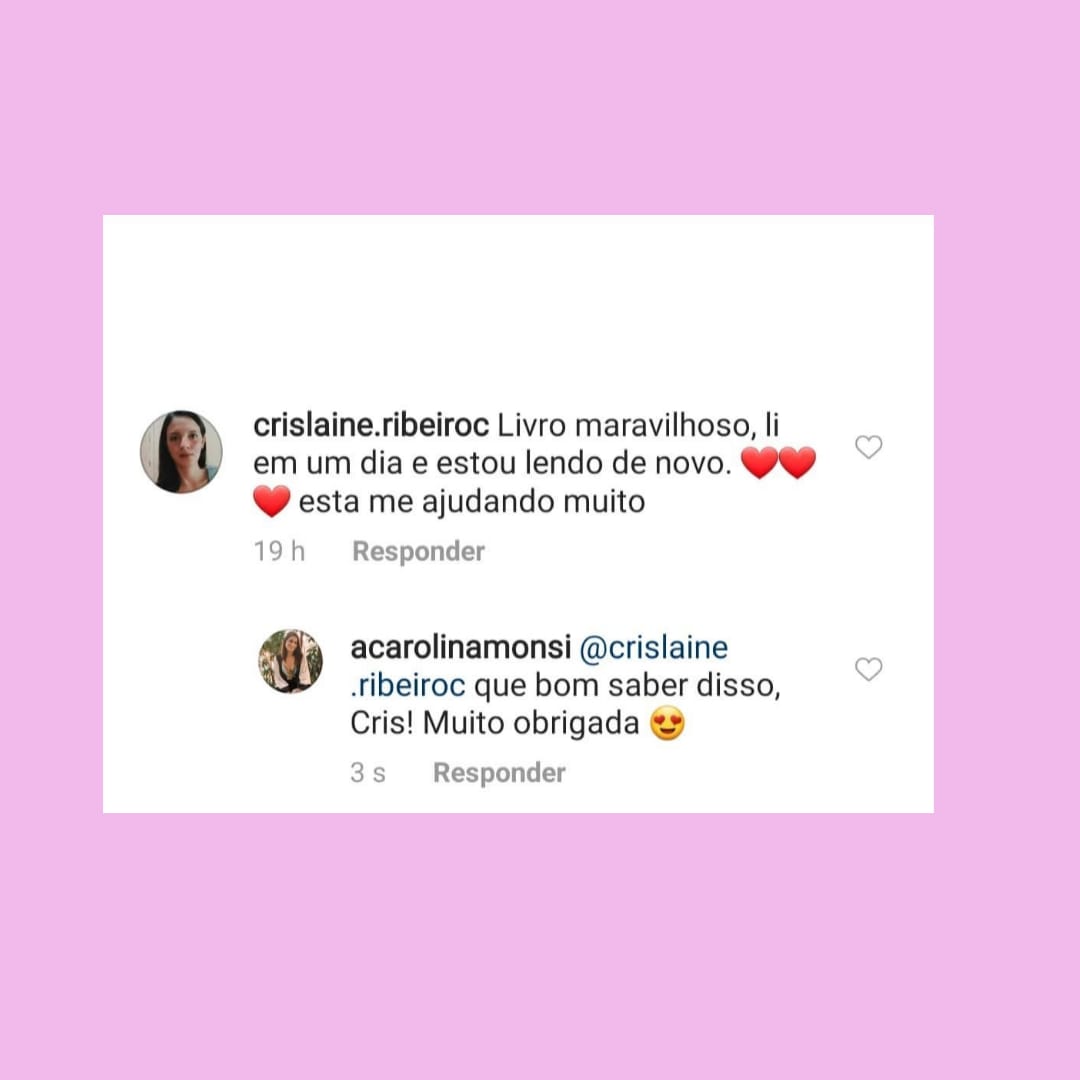The width and height of the screenshot is (1080, 1080).
Task: Click the crislaine.ribeiroc username
Action: (x=371, y=425)
